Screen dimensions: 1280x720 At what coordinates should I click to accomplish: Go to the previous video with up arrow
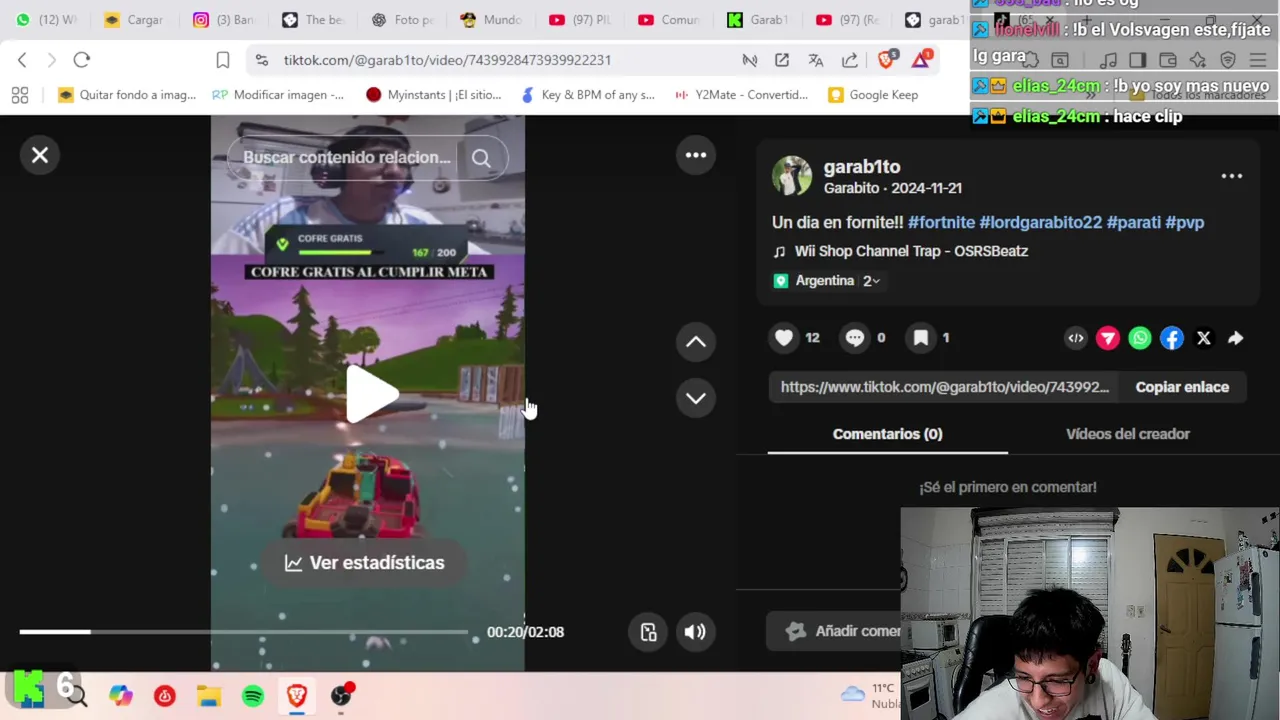click(696, 342)
